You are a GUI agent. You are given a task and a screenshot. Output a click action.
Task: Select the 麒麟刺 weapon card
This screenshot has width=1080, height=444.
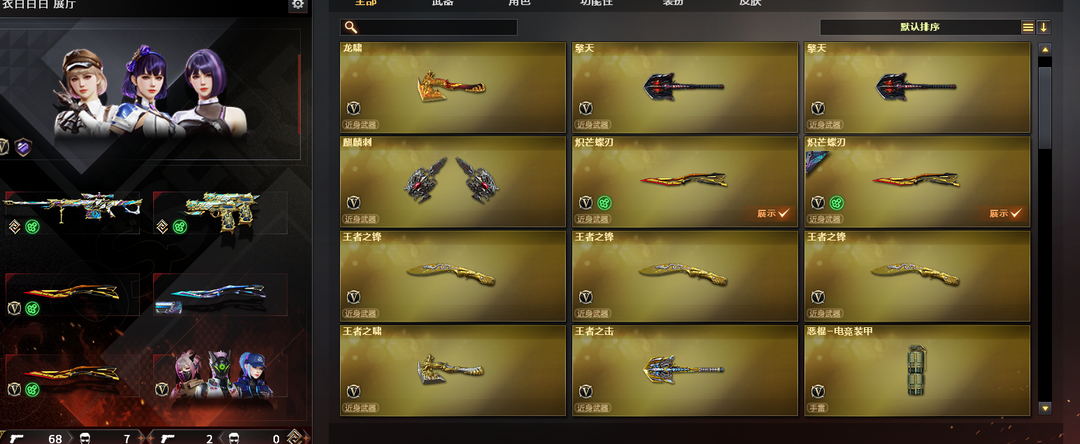[x=453, y=182]
